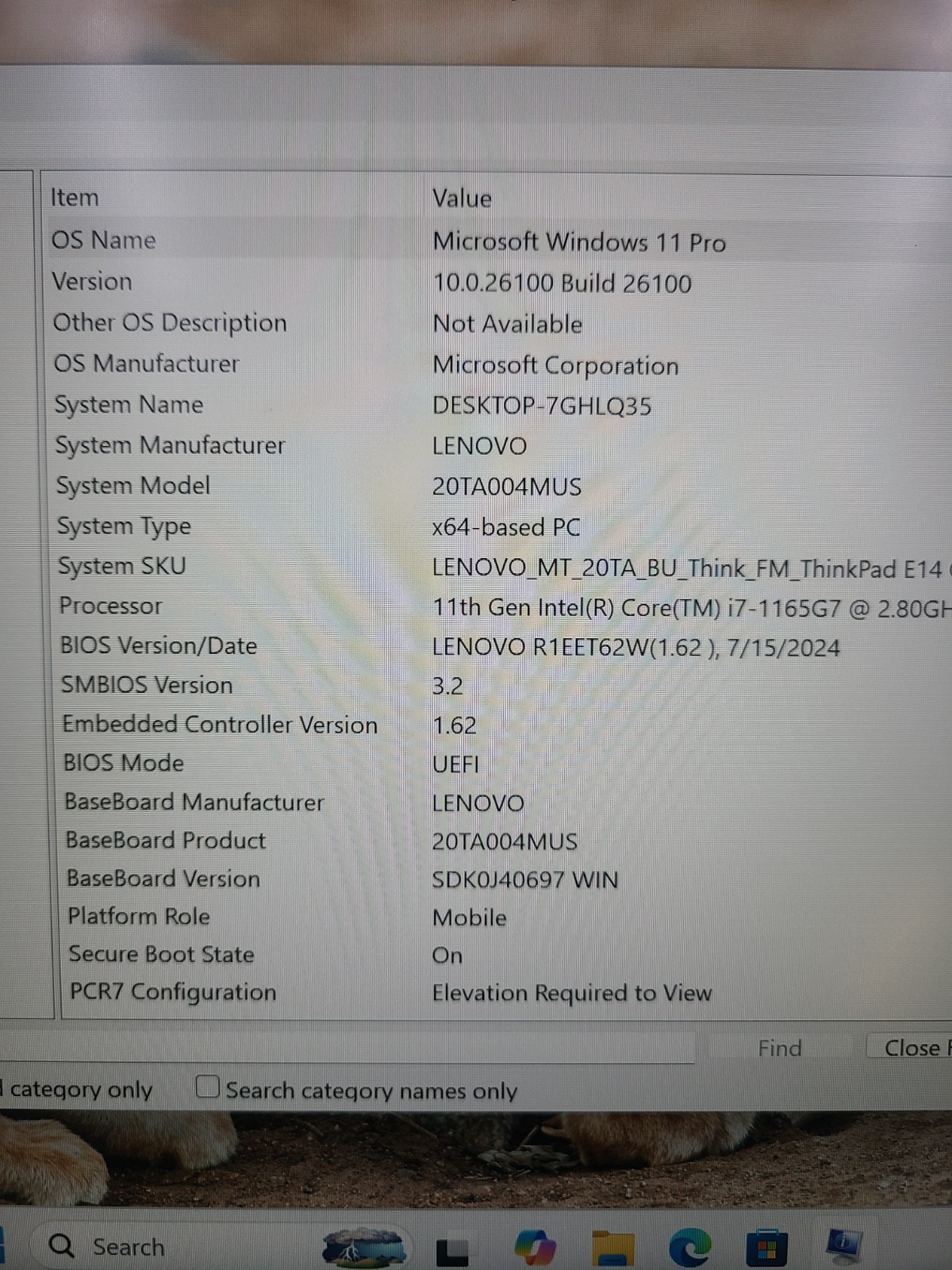This screenshot has width=952, height=1270.
Task: Click the value SDK0J40697 WIN
Action: [x=525, y=879]
